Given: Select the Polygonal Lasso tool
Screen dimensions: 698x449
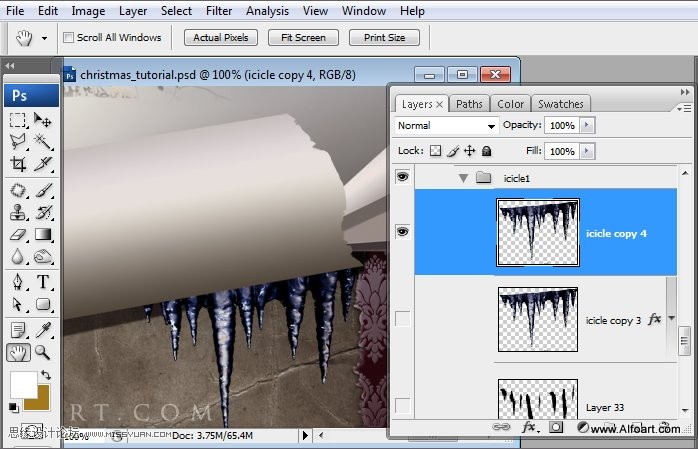Looking at the screenshot, I should click(x=18, y=142).
